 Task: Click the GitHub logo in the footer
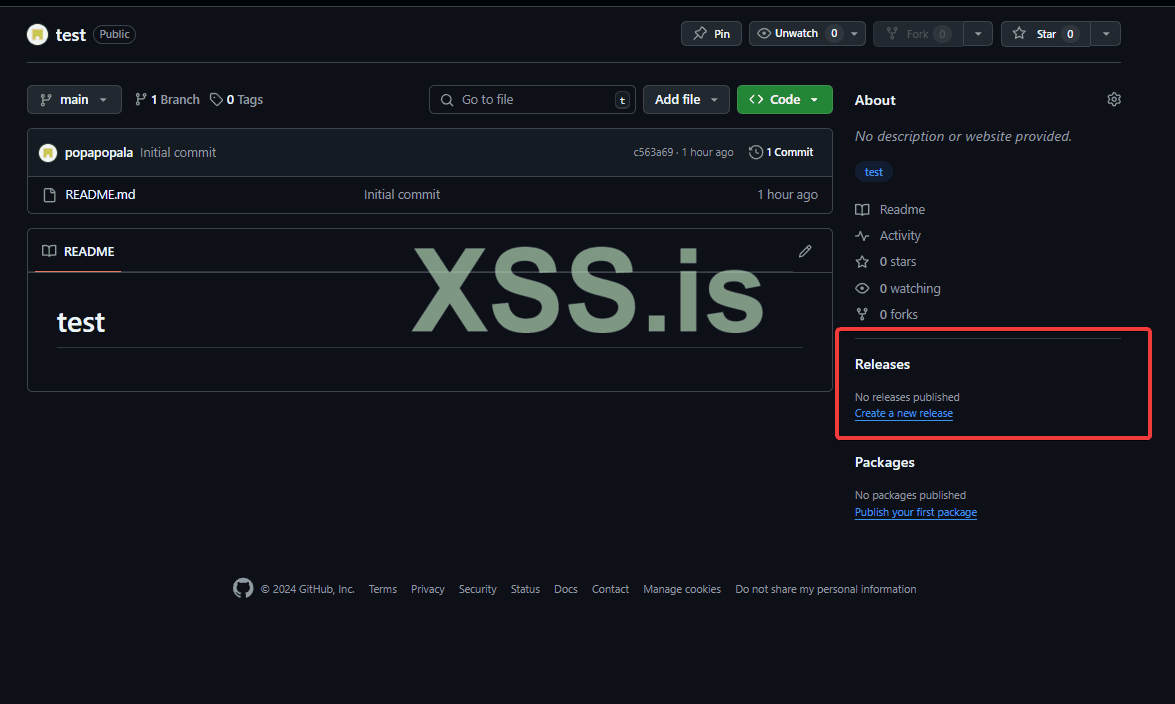(243, 589)
